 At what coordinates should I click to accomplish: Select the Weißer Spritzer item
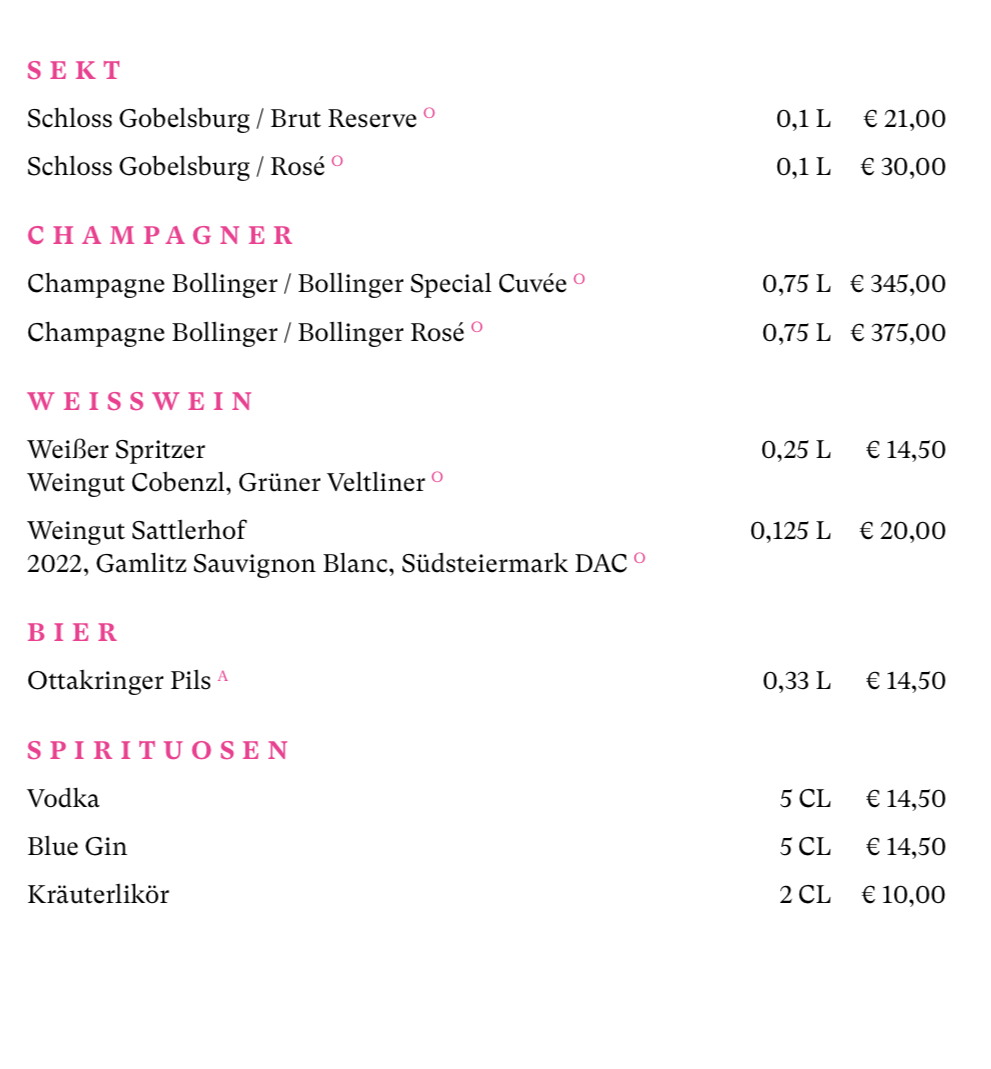click(x=116, y=450)
